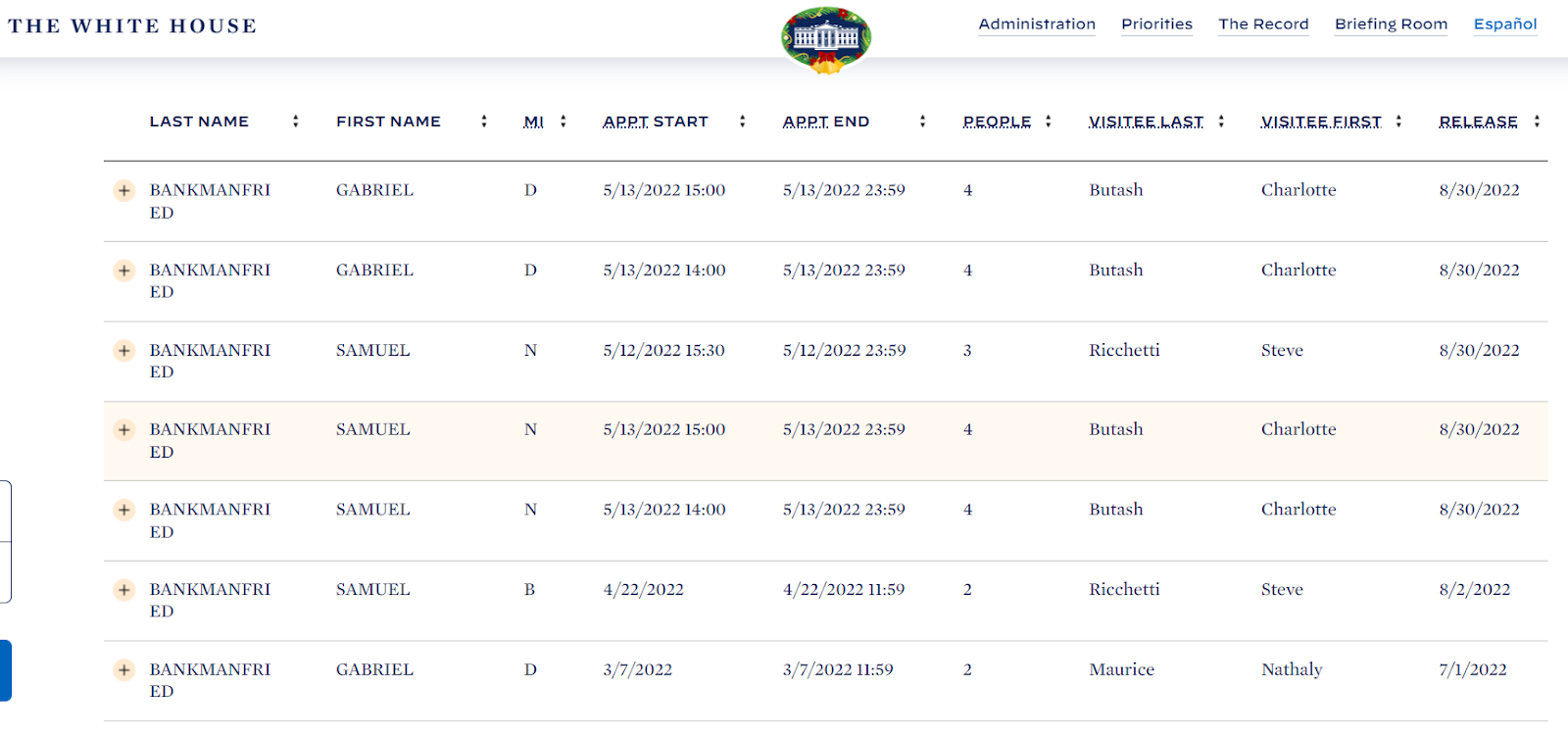Expand Samuel's 4/22/2022 visit row details
Image resolution: width=1568 pixels, height=737 pixels.
[x=124, y=590]
